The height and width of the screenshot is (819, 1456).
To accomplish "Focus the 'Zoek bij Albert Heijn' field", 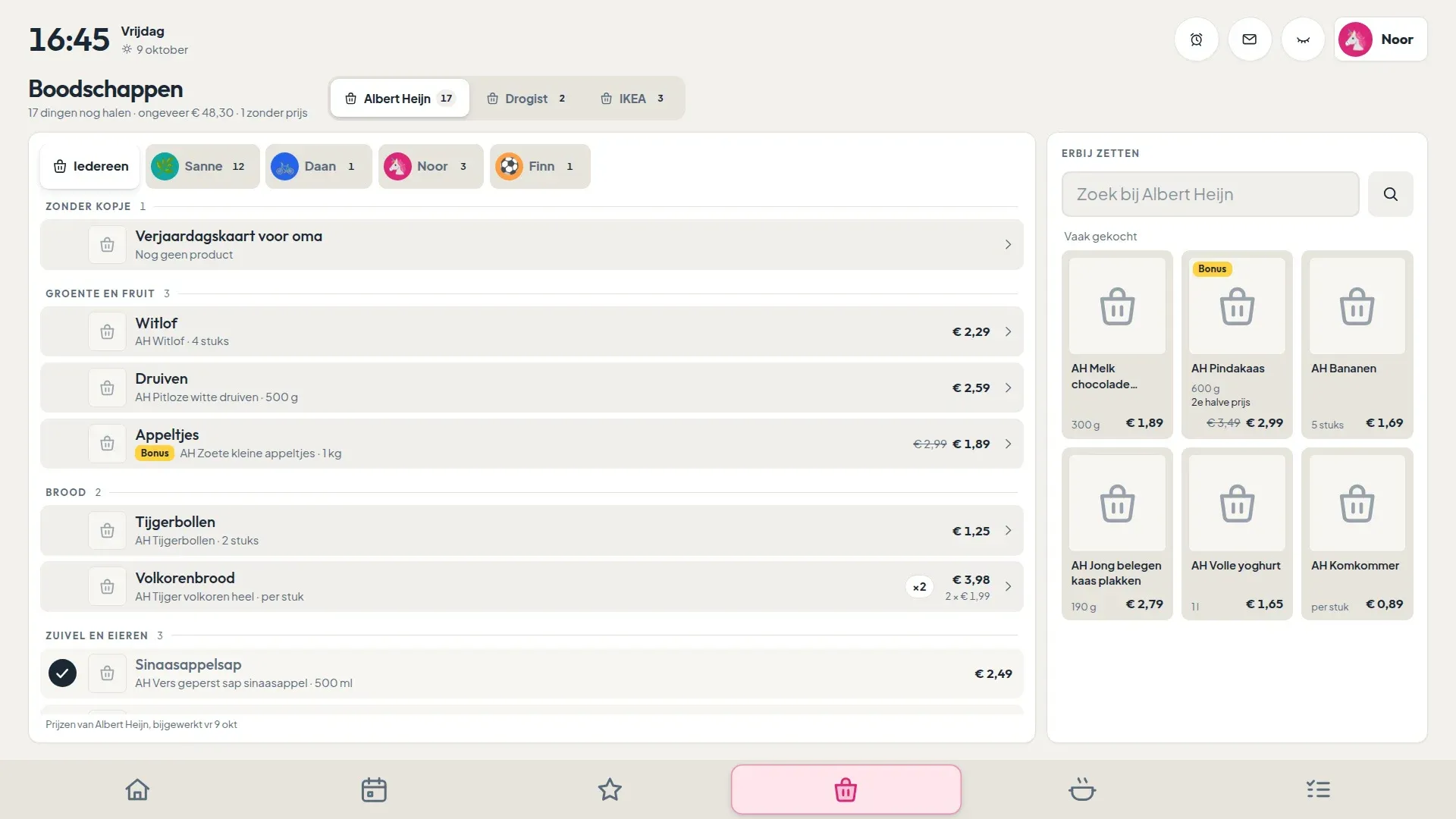I will coord(1210,194).
